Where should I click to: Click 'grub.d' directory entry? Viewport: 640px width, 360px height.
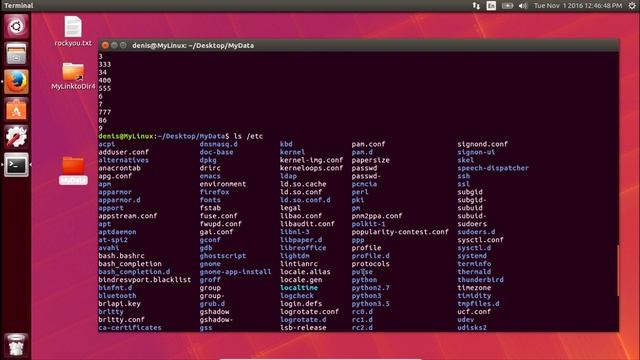pyautogui.click(x=212, y=304)
